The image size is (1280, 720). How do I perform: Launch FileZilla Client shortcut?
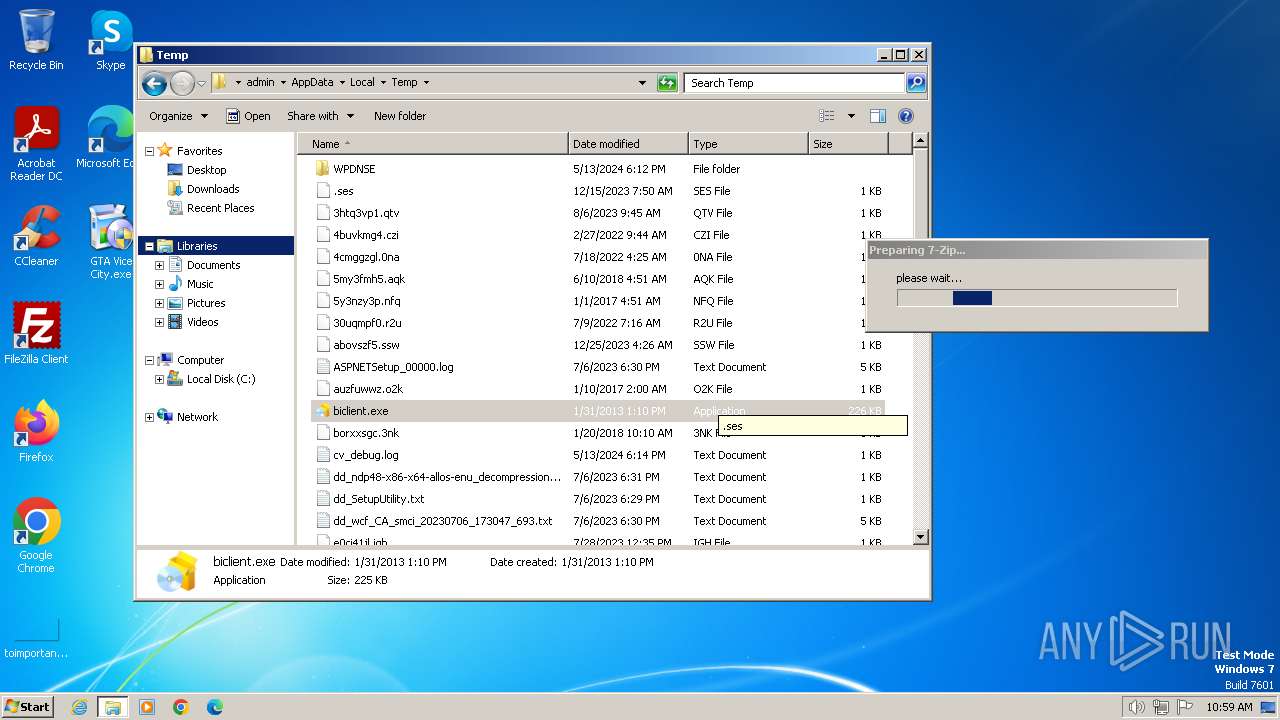point(36,334)
